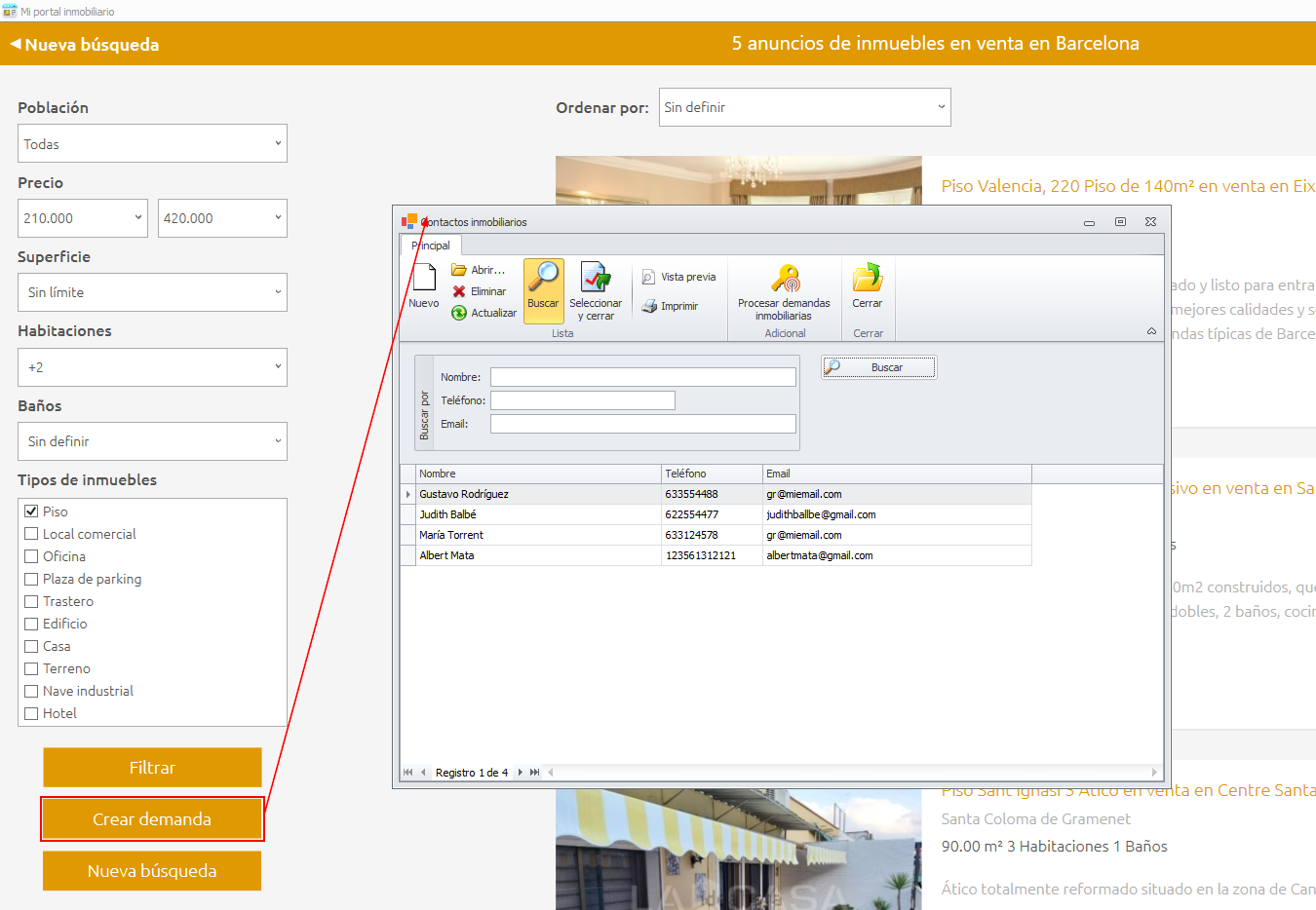Switch to the Principal ribbon tab
1316x910 pixels.
tap(431, 246)
